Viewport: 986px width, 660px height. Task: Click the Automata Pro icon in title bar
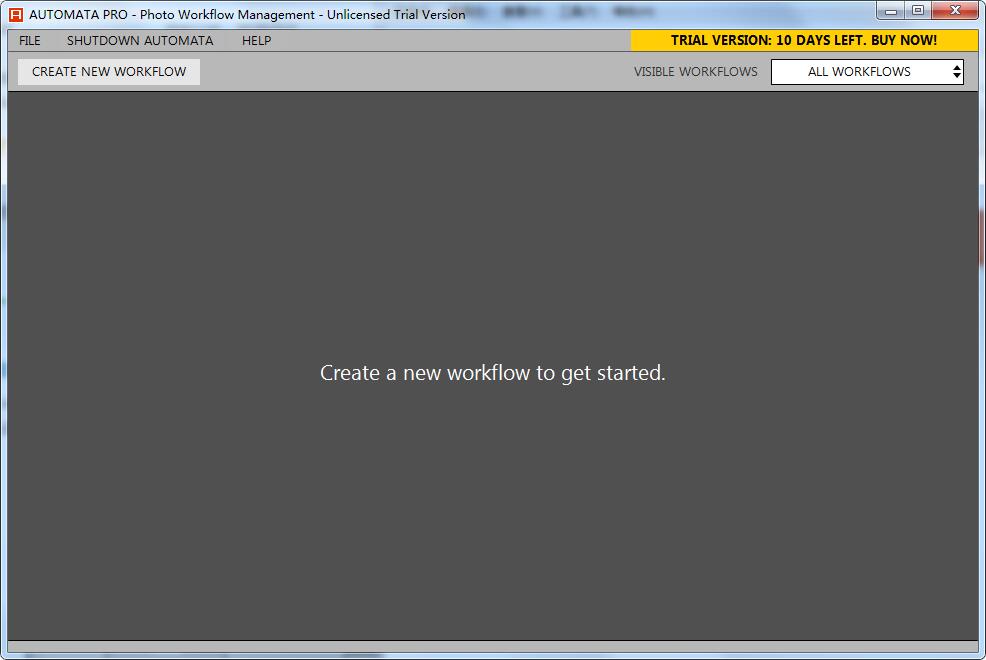coord(16,14)
